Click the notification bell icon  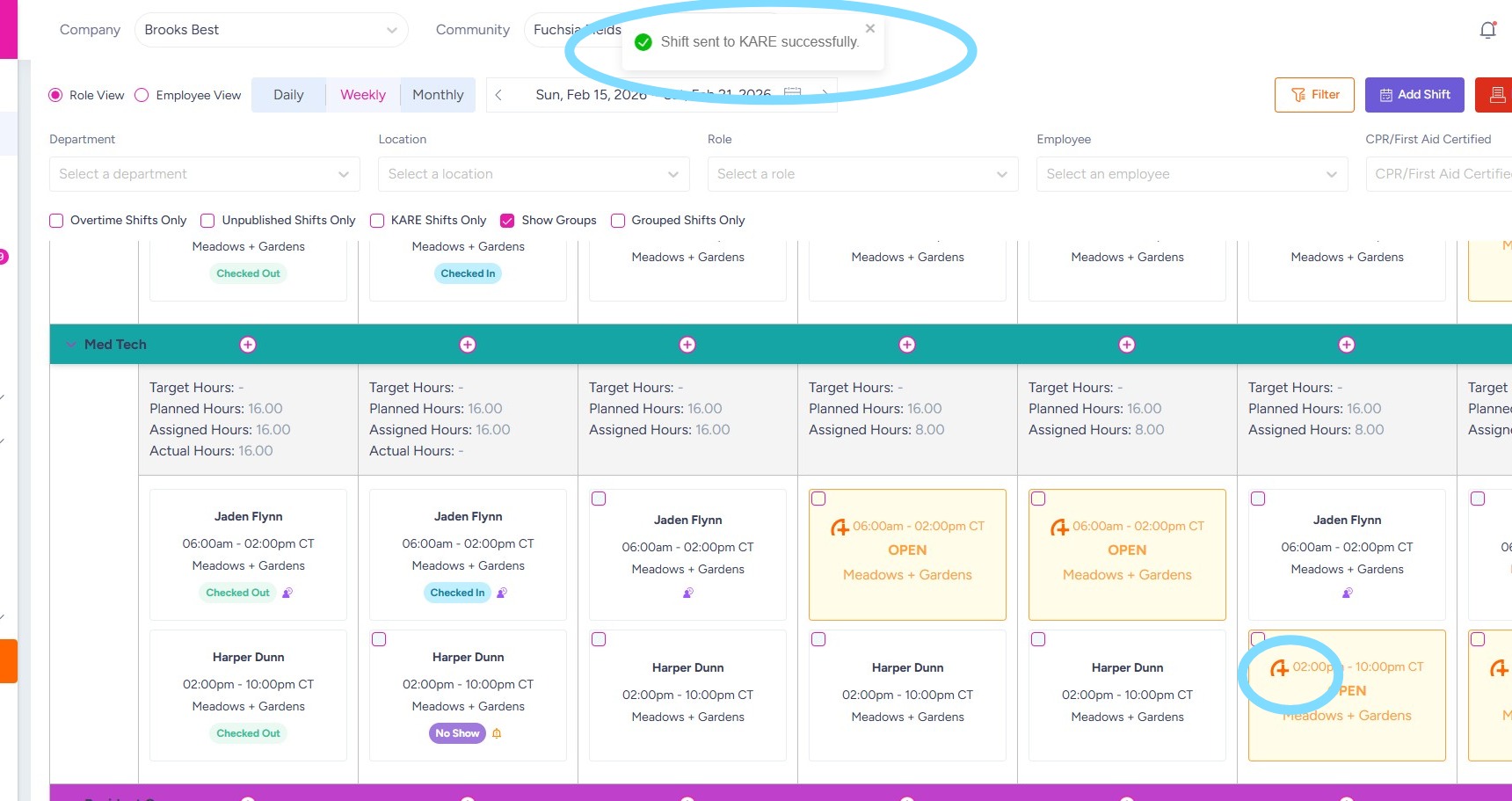click(x=1487, y=31)
